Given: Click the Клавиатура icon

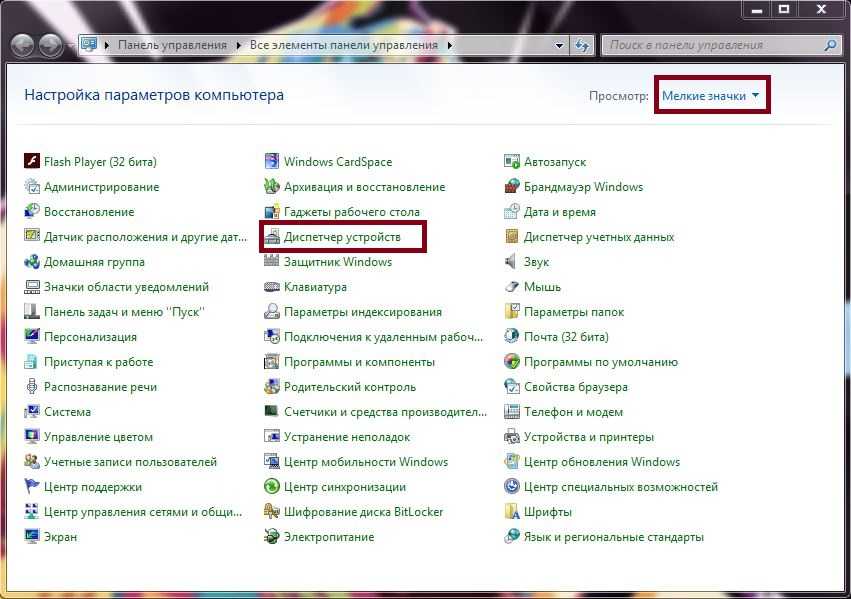Looking at the screenshot, I should 272,287.
